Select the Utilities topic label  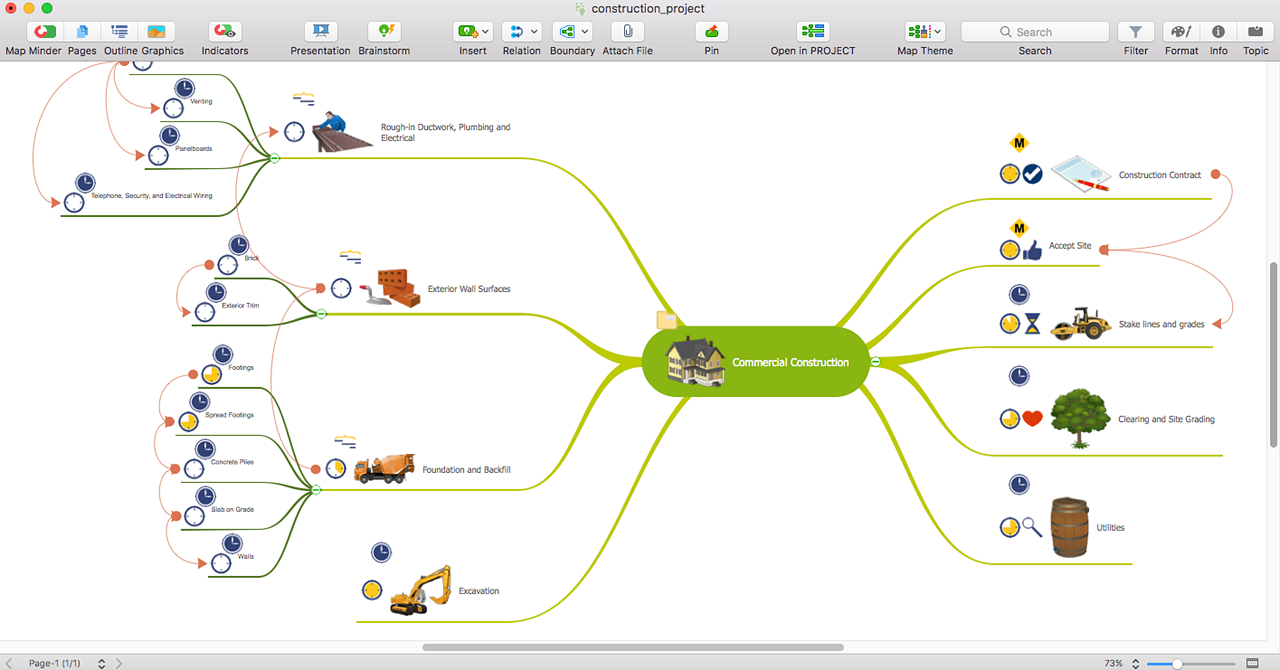point(1110,527)
